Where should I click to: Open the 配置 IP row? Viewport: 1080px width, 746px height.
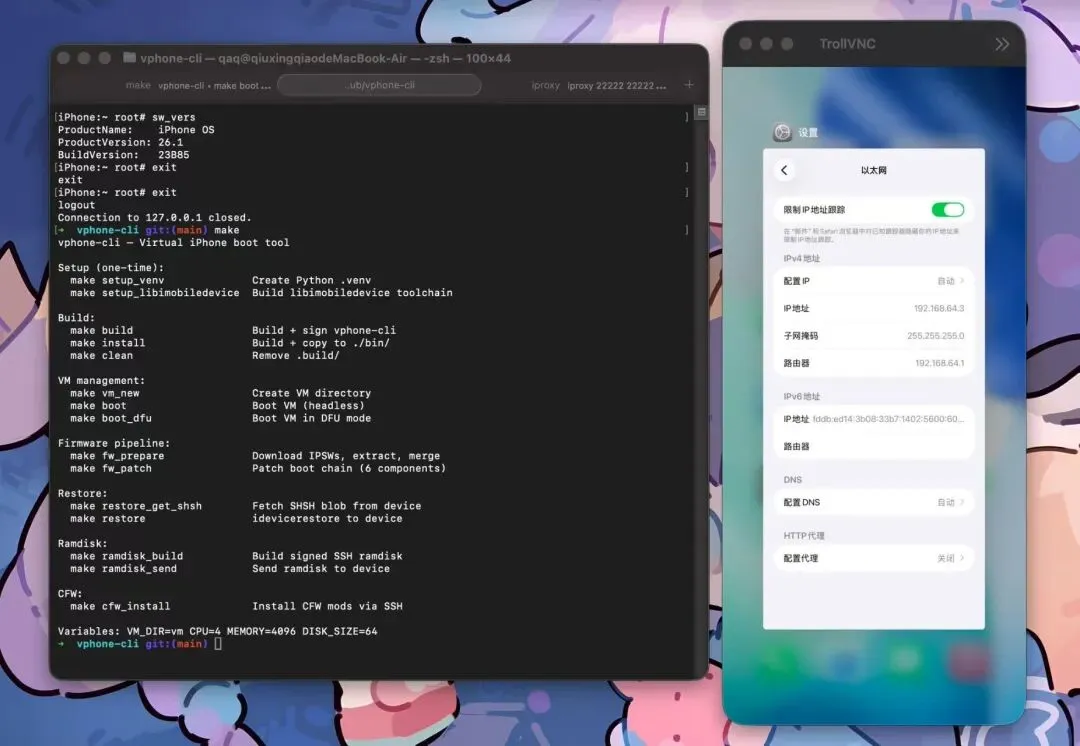873,281
